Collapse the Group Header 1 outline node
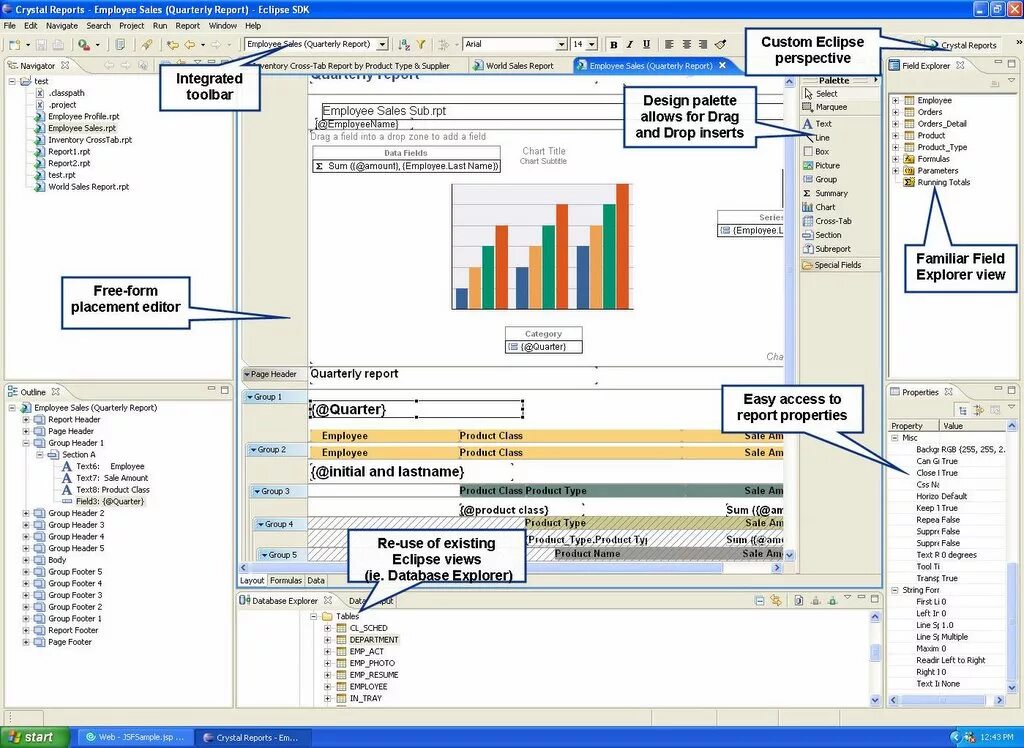The height and width of the screenshot is (748, 1024). [26, 443]
